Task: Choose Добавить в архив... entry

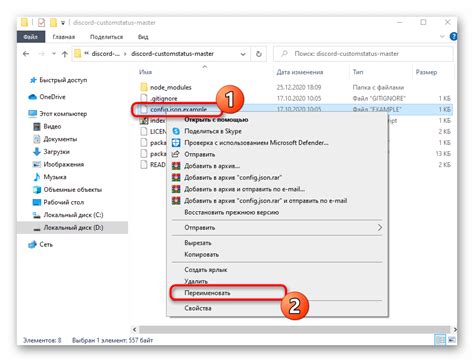Action: (x=212, y=166)
